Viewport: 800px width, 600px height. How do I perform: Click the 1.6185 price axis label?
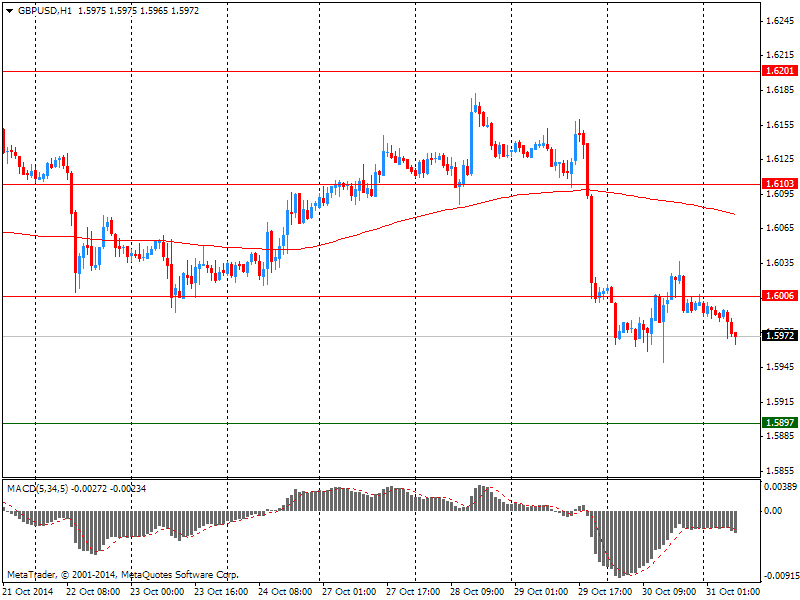780,90
